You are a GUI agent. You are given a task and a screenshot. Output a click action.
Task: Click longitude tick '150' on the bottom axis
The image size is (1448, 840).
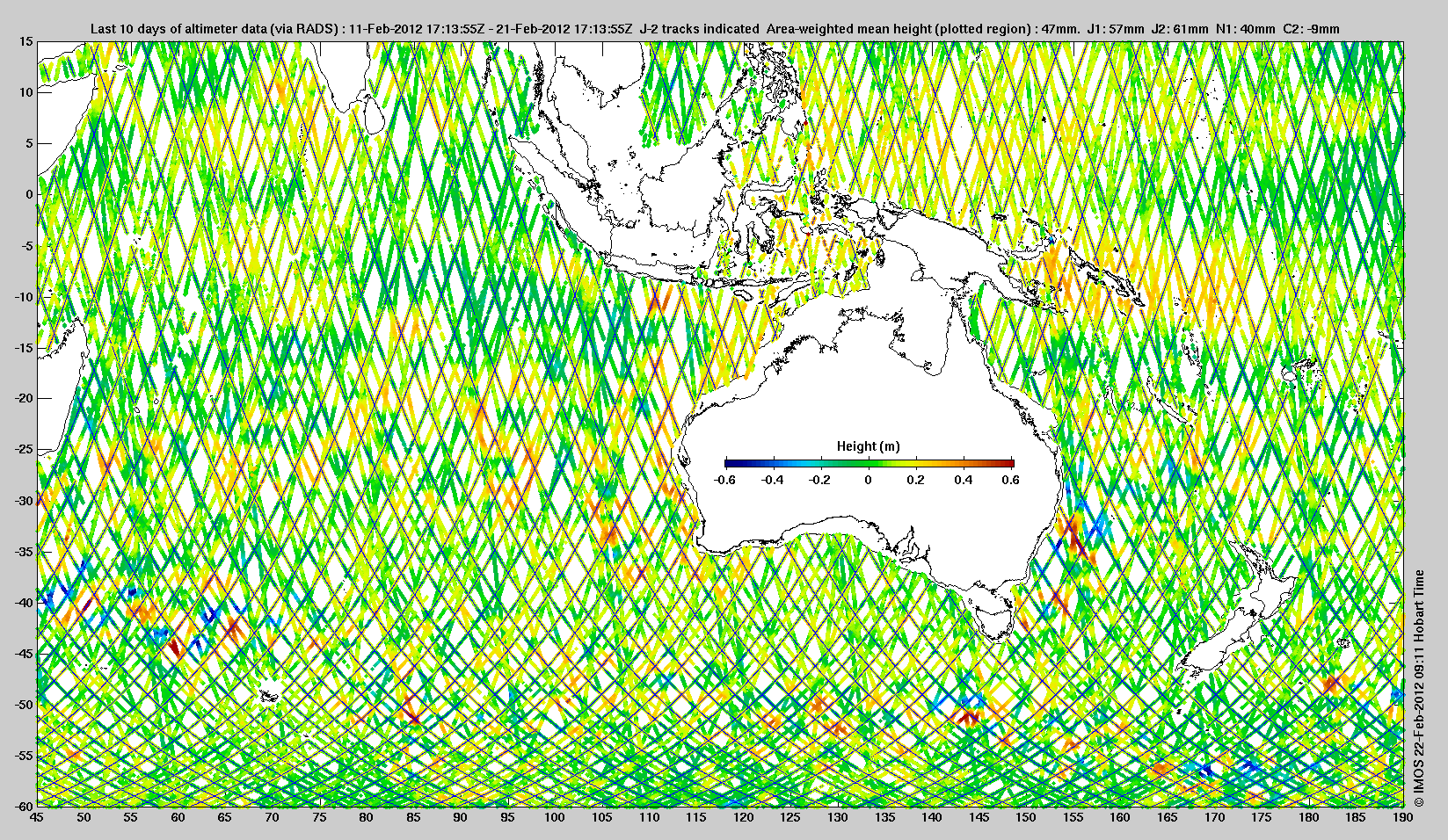(x=1025, y=817)
